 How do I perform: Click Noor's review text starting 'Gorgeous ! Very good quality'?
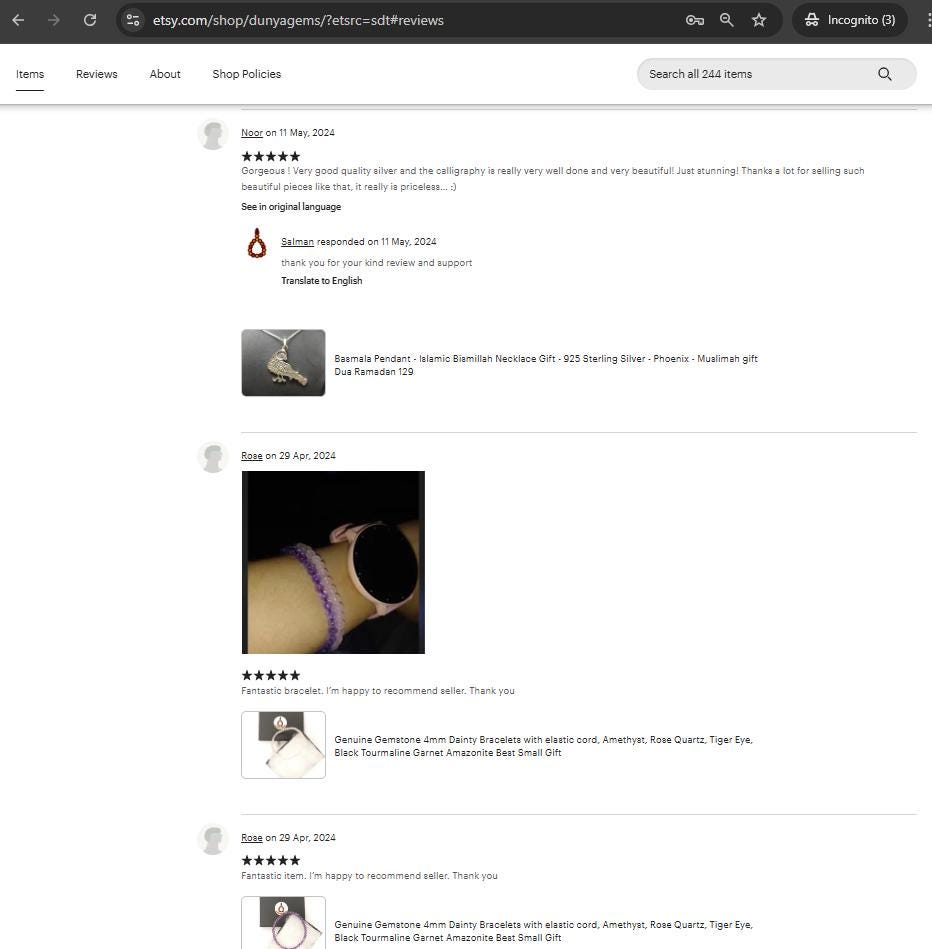point(553,179)
